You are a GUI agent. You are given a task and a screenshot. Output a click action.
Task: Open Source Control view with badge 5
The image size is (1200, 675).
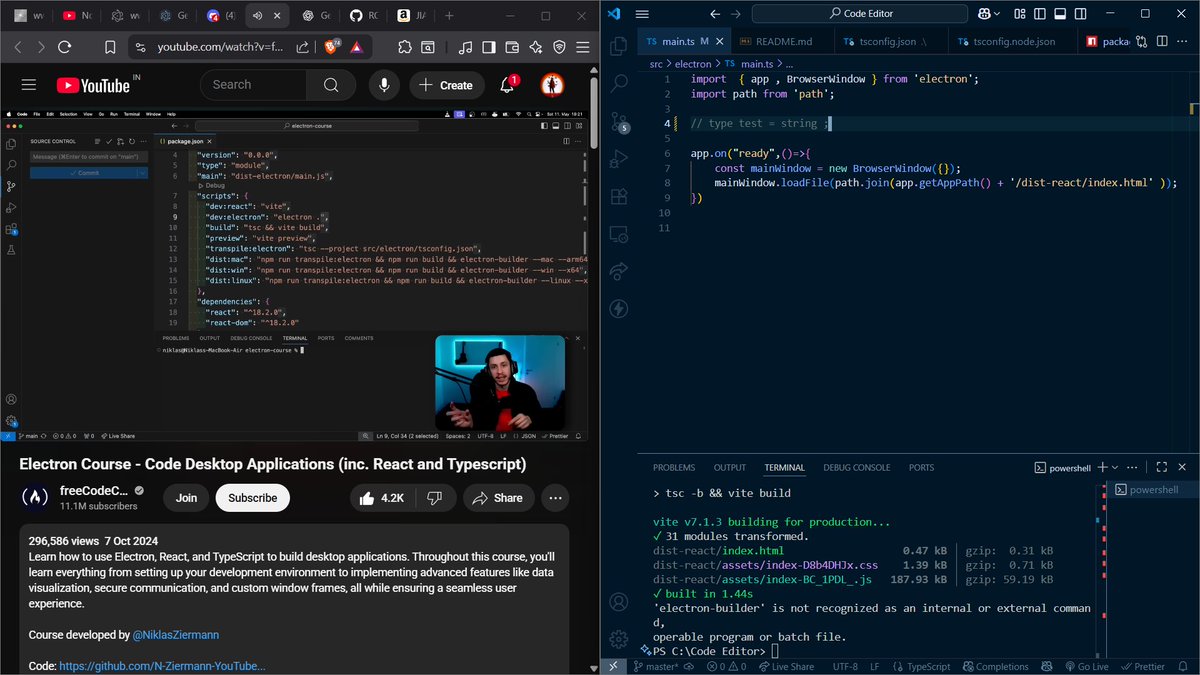tap(618, 121)
